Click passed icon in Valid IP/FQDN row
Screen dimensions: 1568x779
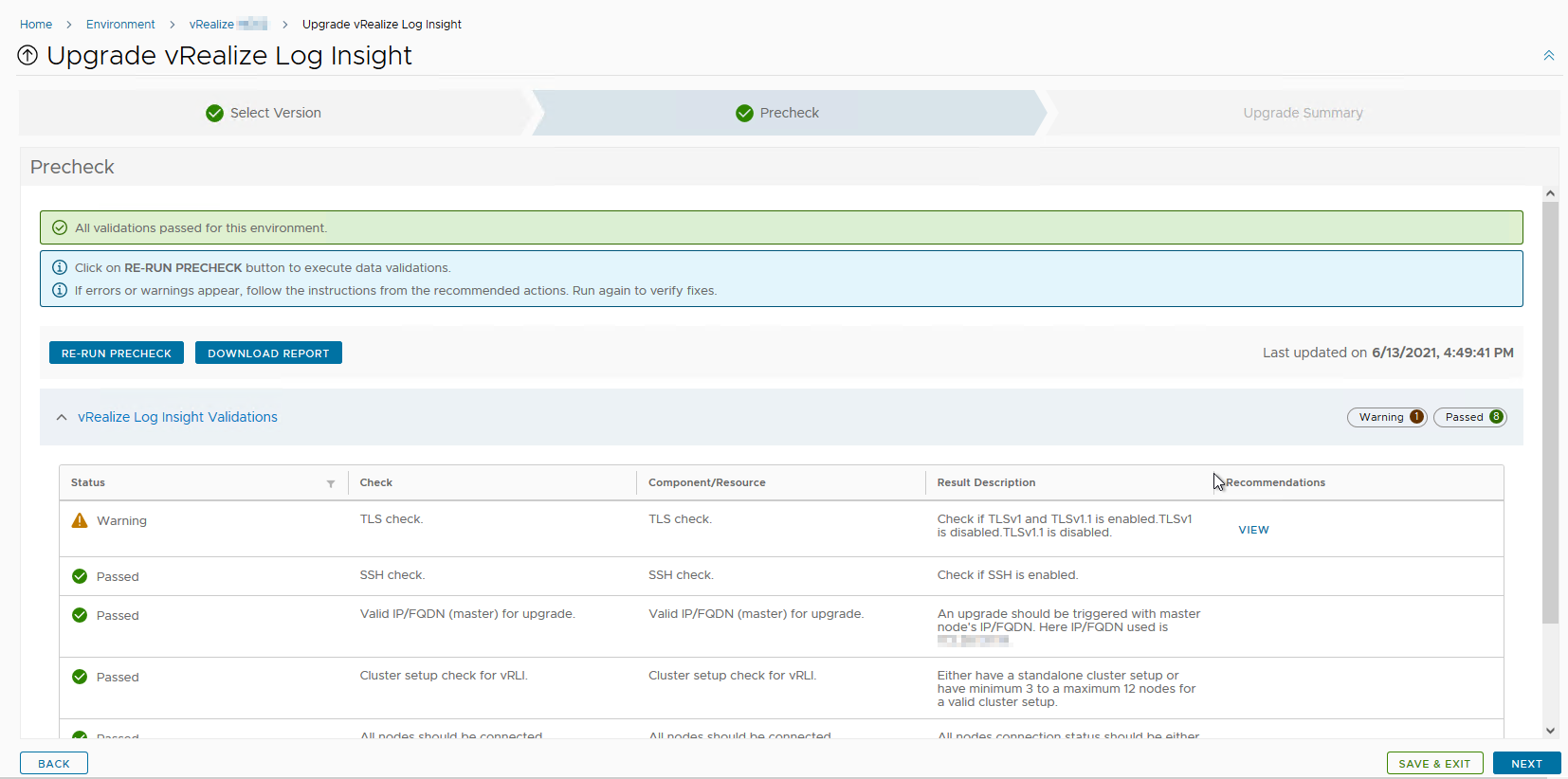tap(80, 615)
